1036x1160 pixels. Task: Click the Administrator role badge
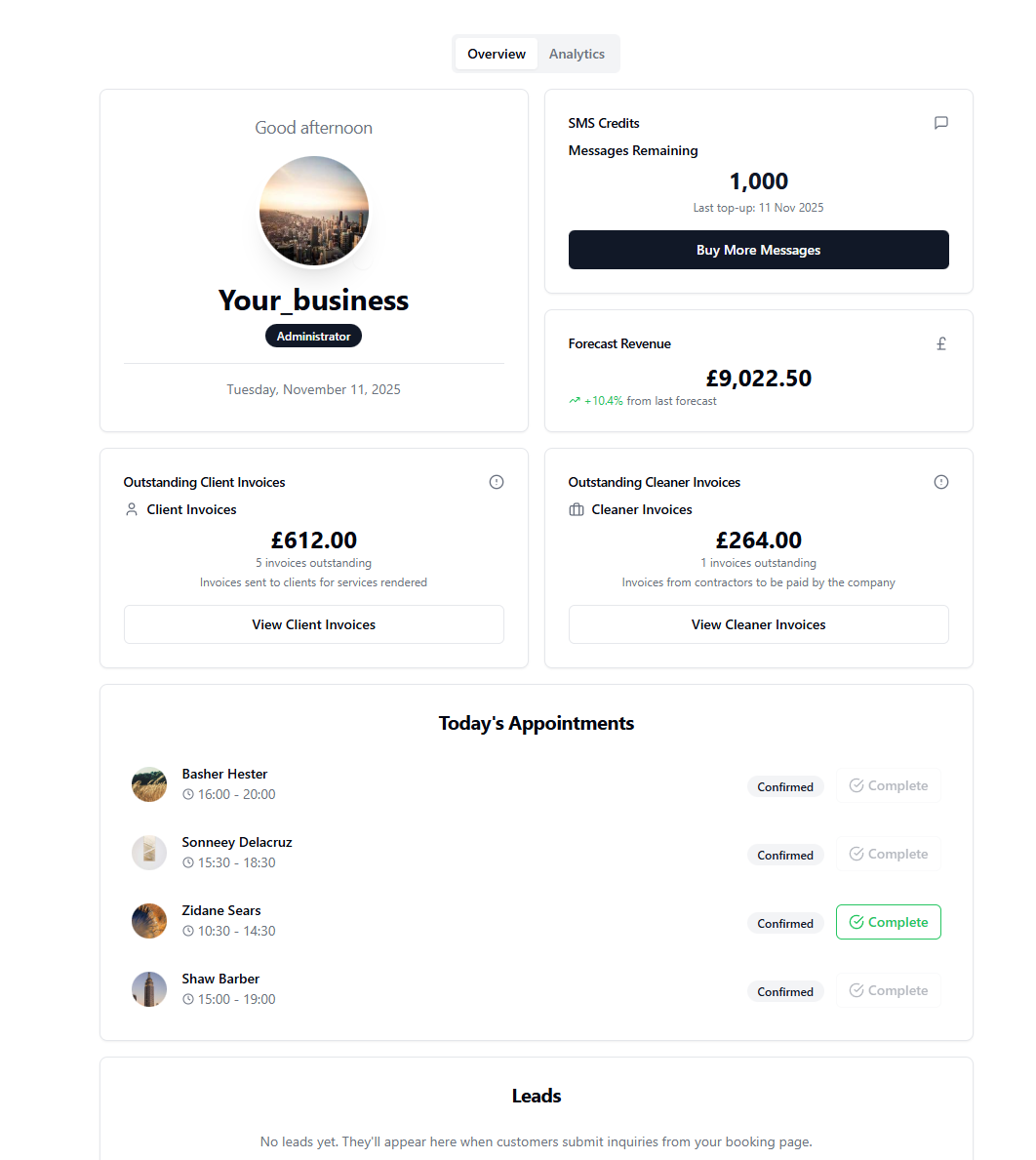click(x=313, y=335)
